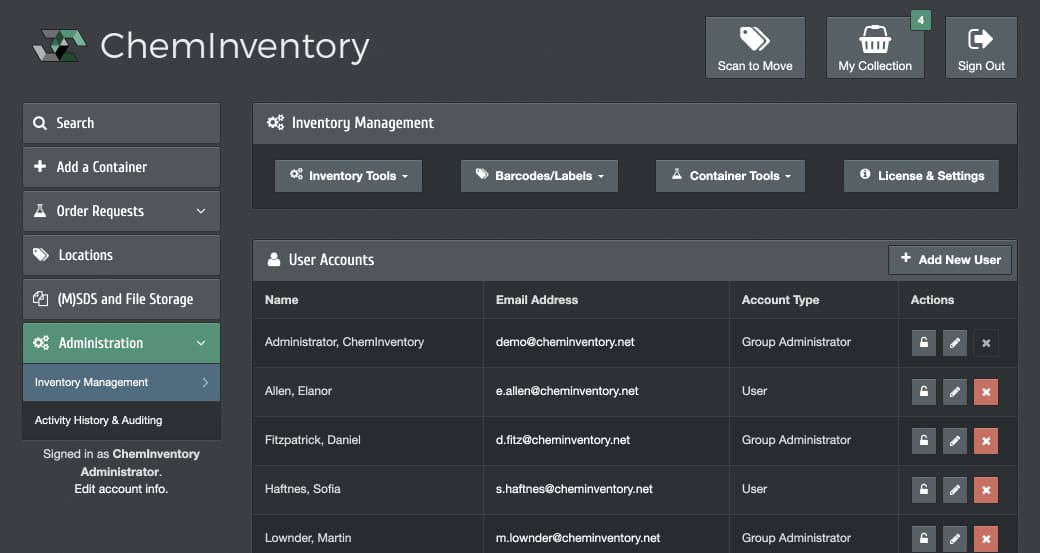The height and width of the screenshot is (553, 1040).
Task: Edit the ChemInventory Administrator account
Action: pos(954,343)
